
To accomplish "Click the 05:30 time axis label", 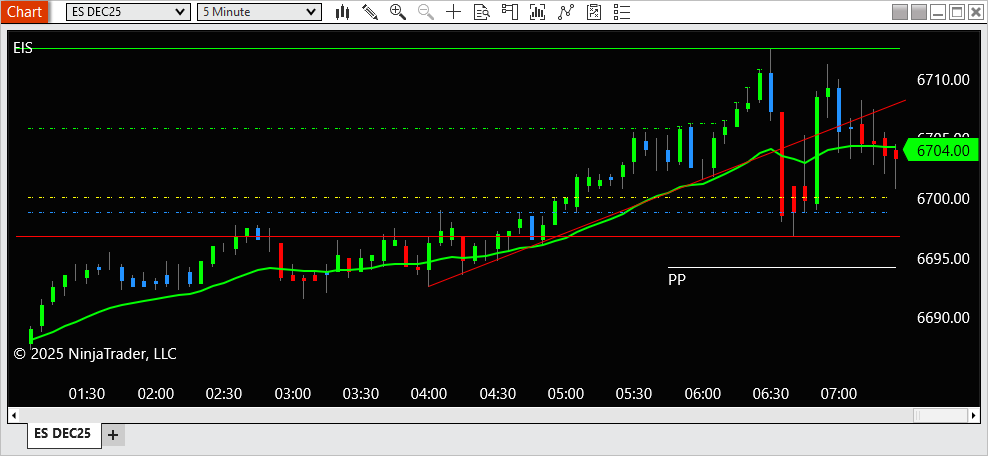I will tap(634, 394).
